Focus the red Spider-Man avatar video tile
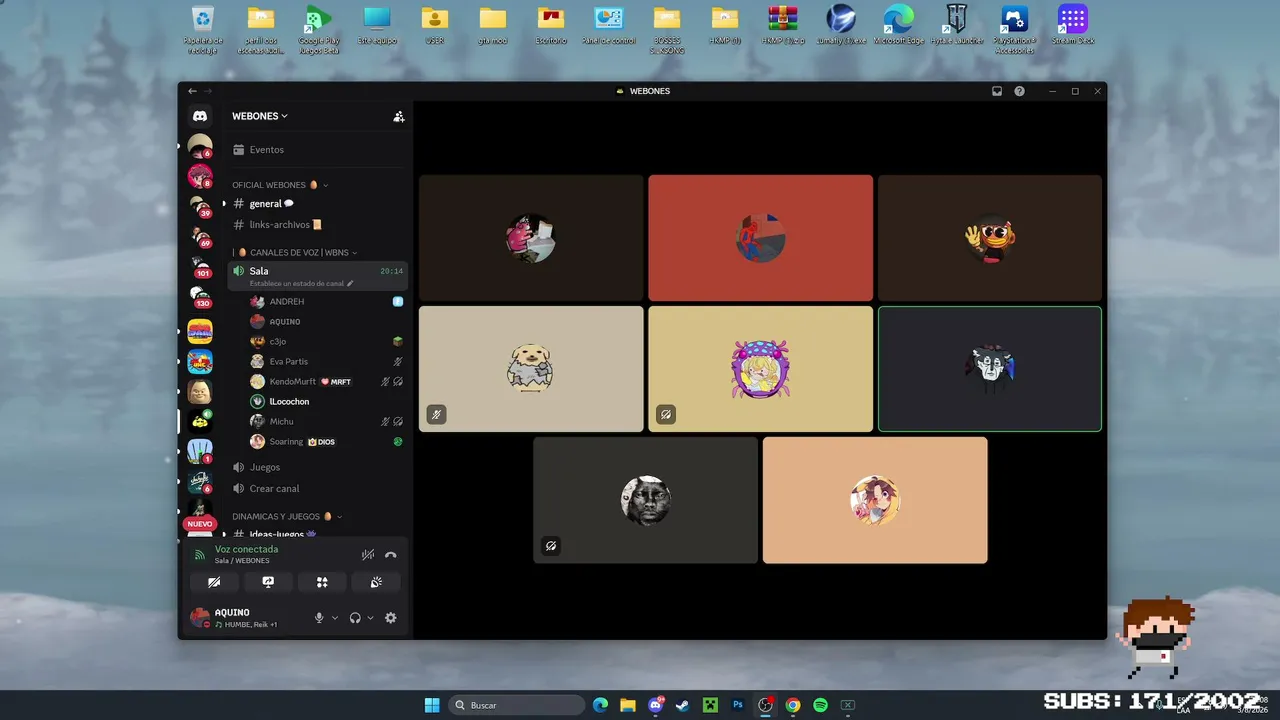This screenshot has width=1280, height=720. pyautogui.click(x=760, y=238)
